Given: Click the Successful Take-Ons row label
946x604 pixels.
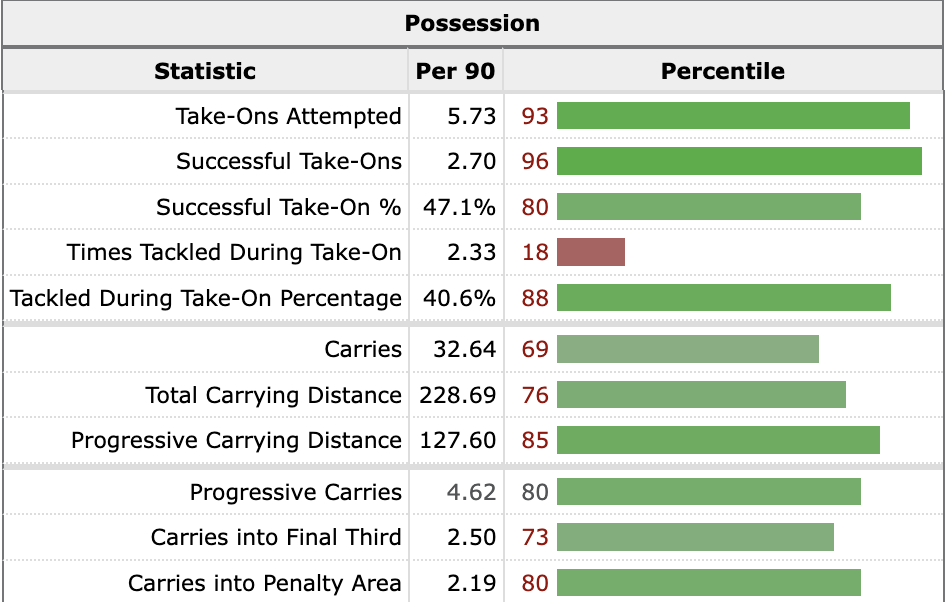Looking at the screenshot, I should 289,162.
